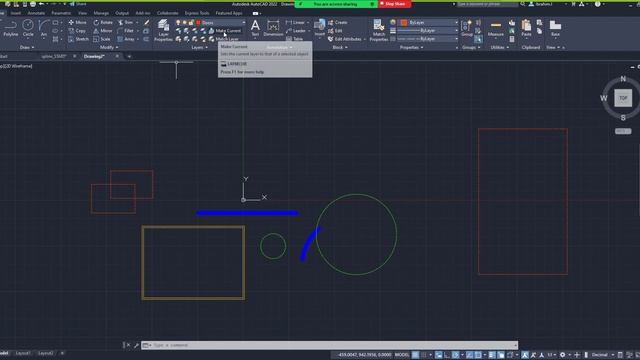Image resolution: width=640 pixels, height=360 pixels.
Task: Open the ByLayer lineweight dropdown
Action: pos(427,31)
